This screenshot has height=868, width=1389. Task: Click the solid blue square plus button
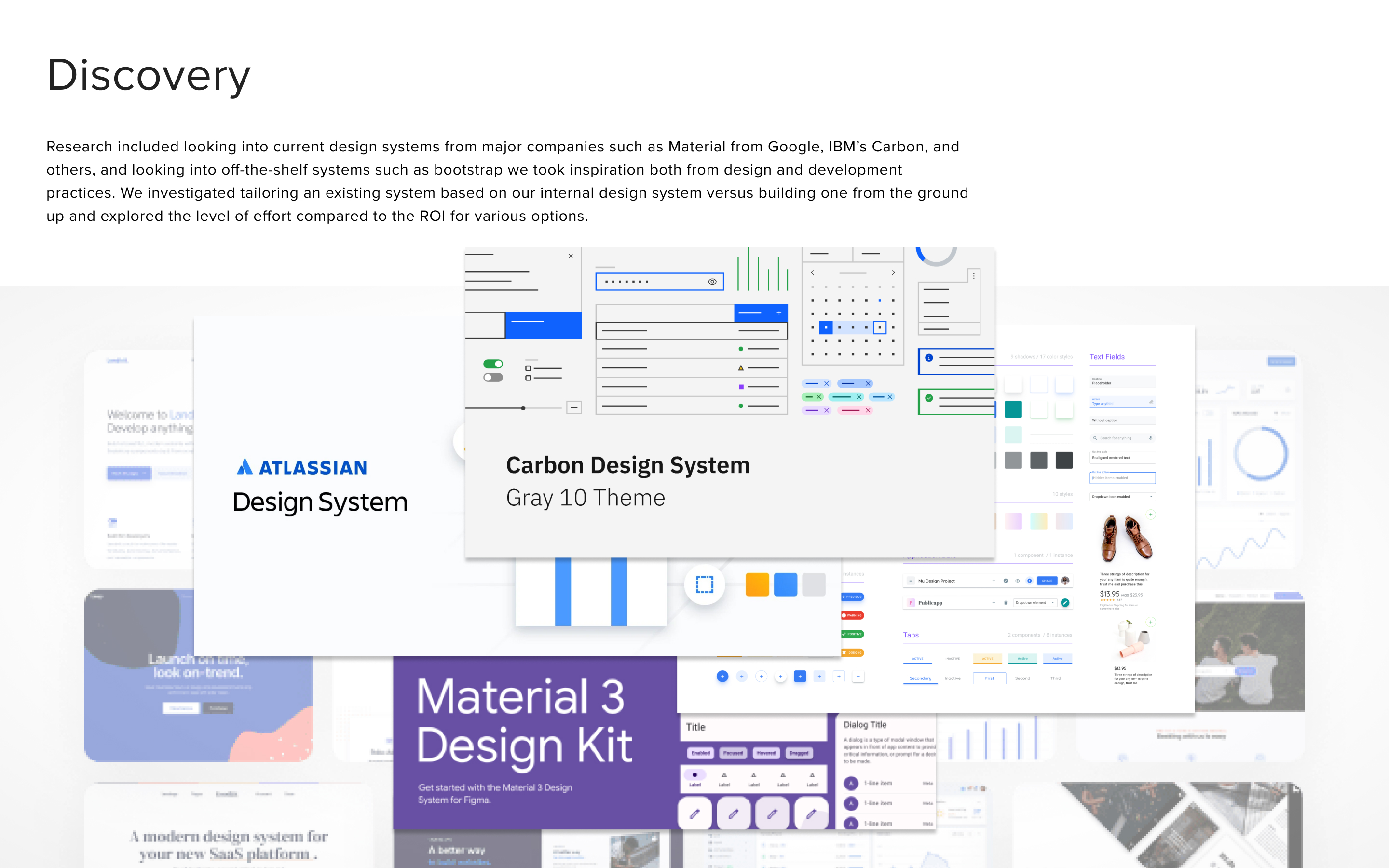(x=800, y=676)
